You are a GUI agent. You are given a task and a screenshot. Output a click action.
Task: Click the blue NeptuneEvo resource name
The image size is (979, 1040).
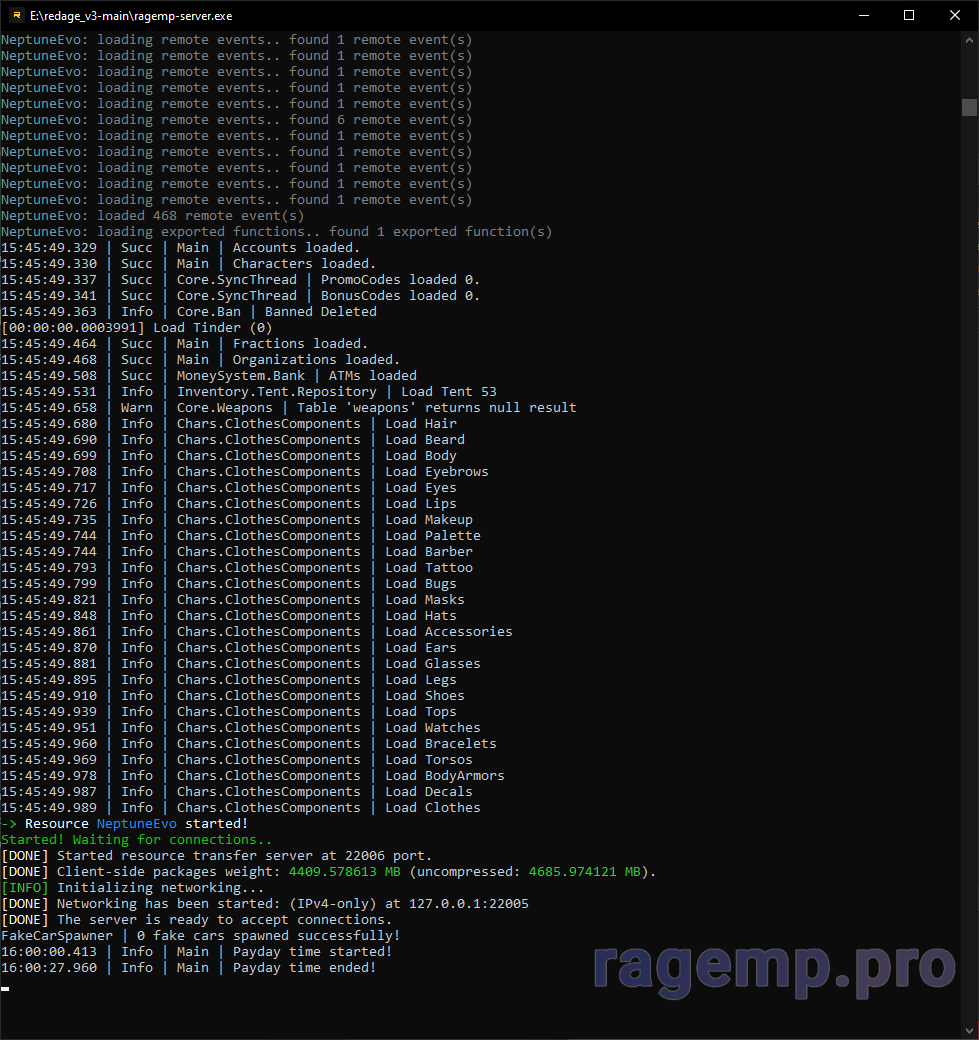(x=136, y=824)
